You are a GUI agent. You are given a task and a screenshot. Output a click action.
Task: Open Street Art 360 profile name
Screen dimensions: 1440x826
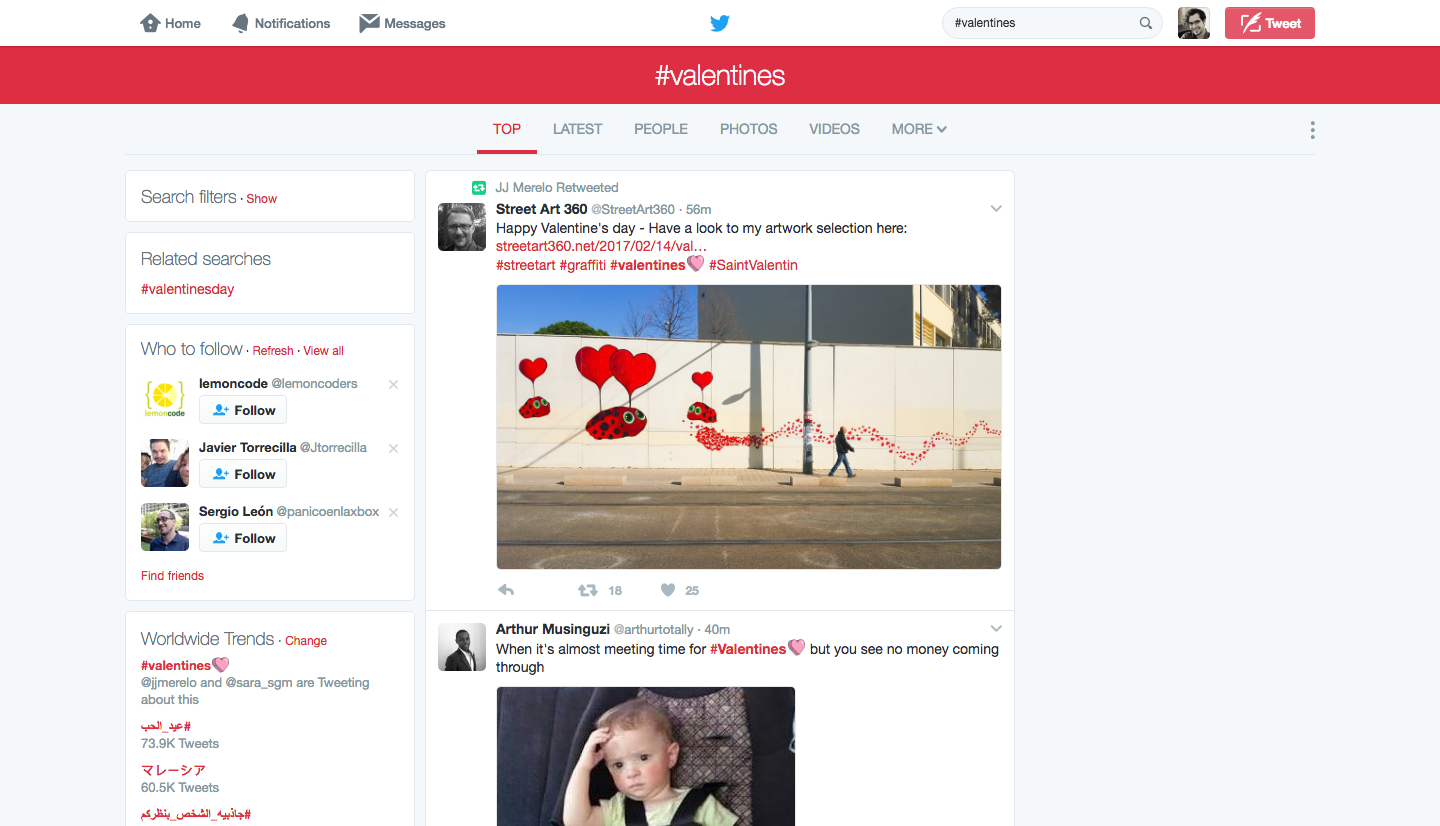point(542,209)
